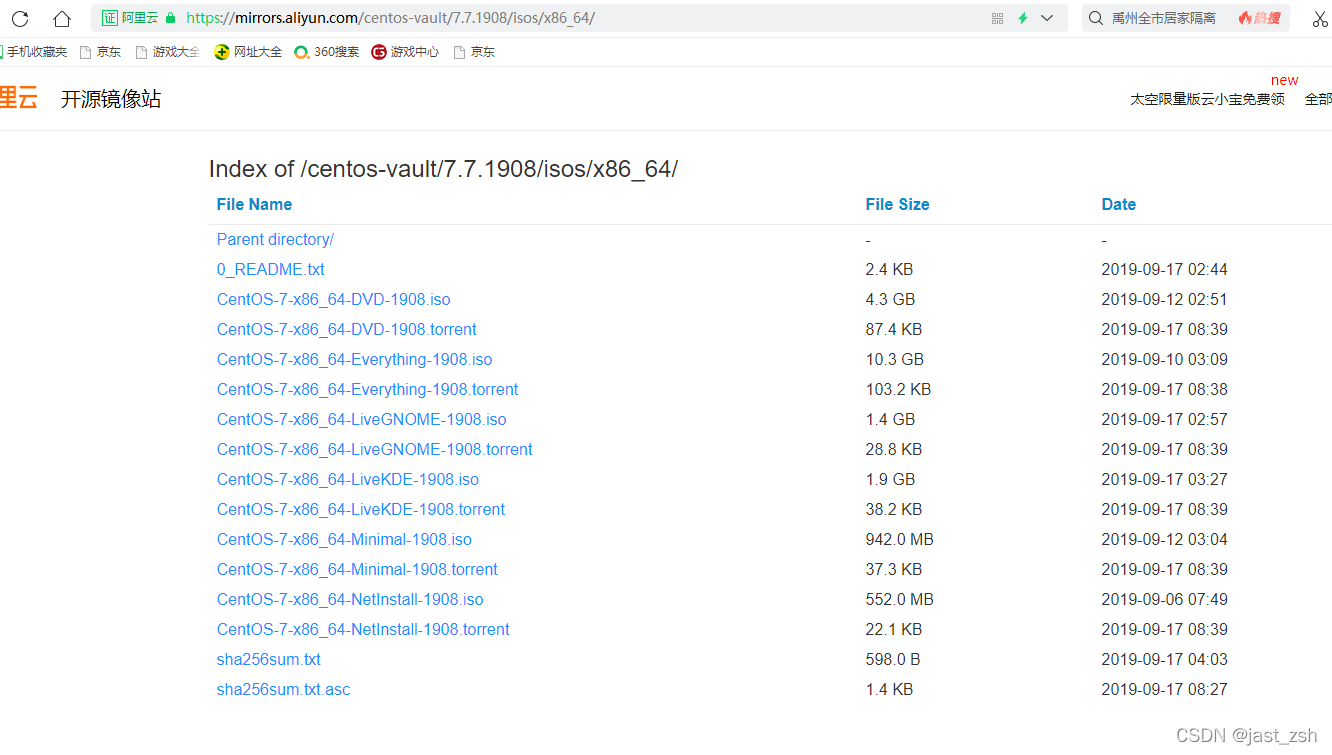The width and height of the screenshot is (1332, 755).
Task: Download CentOS-7-x86_64-NetInstall-1908.torrent
Action: click(363, 629)
